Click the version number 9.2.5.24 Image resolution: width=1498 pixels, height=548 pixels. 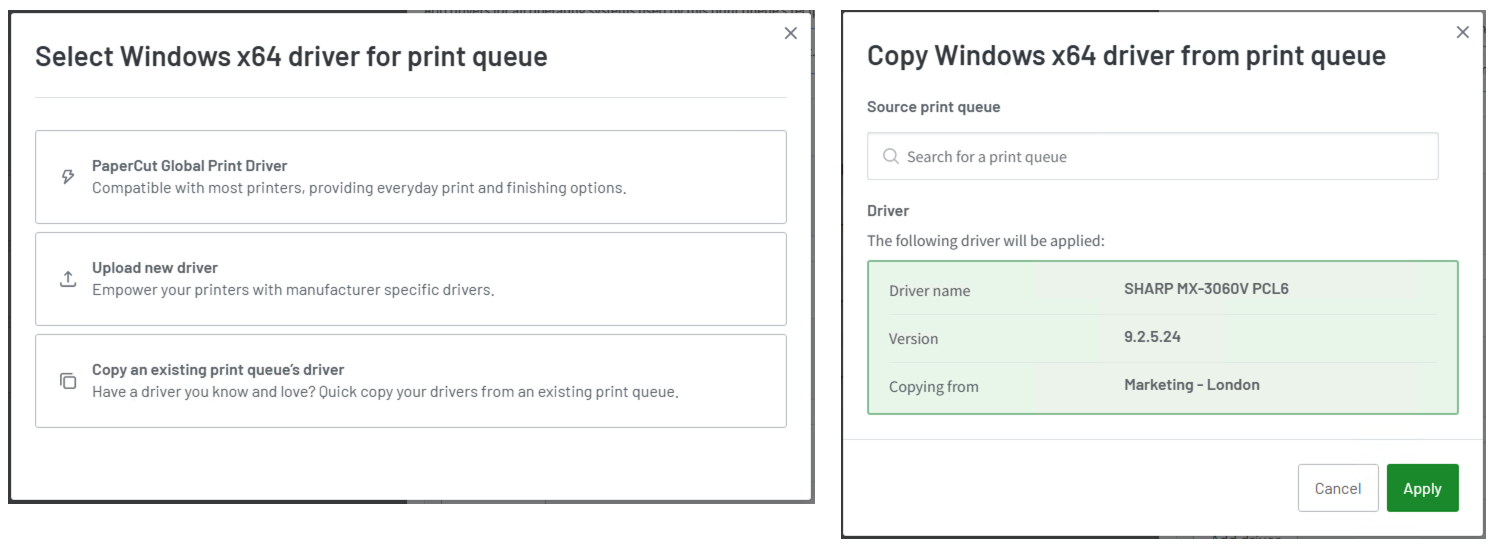tap(1152, 337)
